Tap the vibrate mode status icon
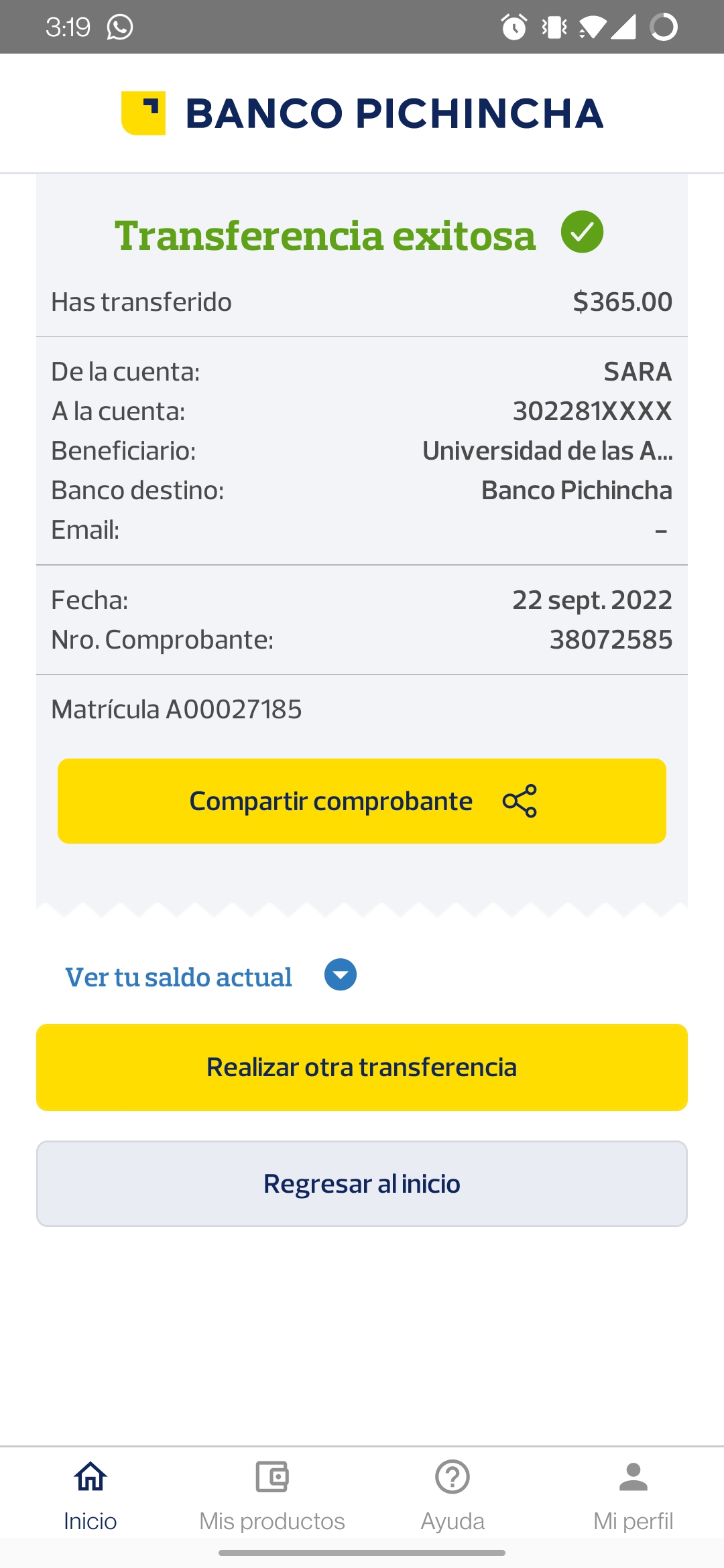This screenshot has height=1568, width=724. 554,27
